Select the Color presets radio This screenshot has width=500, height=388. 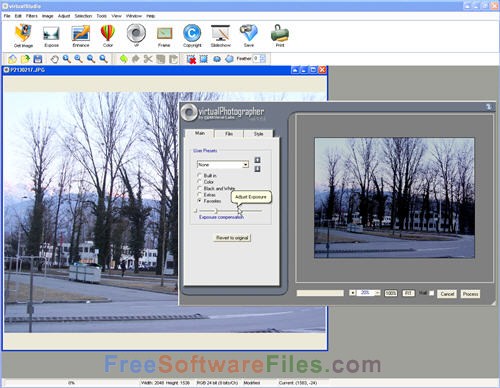point(199,182)
